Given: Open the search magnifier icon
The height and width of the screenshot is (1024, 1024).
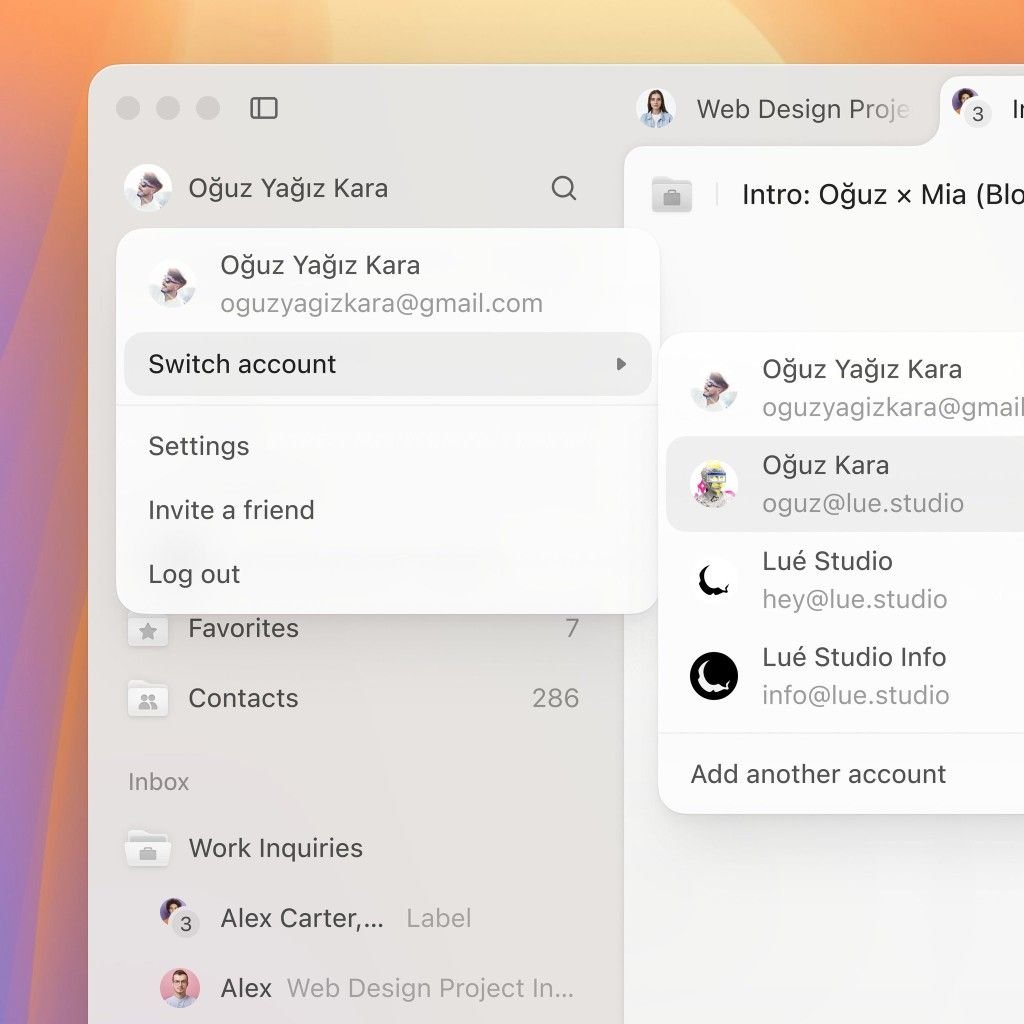Looking at the screenshot, I should pos(564,188).
